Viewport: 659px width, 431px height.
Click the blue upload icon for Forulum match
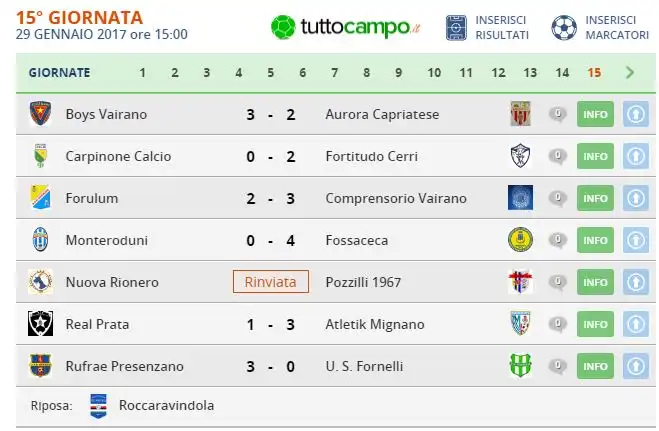pos(635,198)
